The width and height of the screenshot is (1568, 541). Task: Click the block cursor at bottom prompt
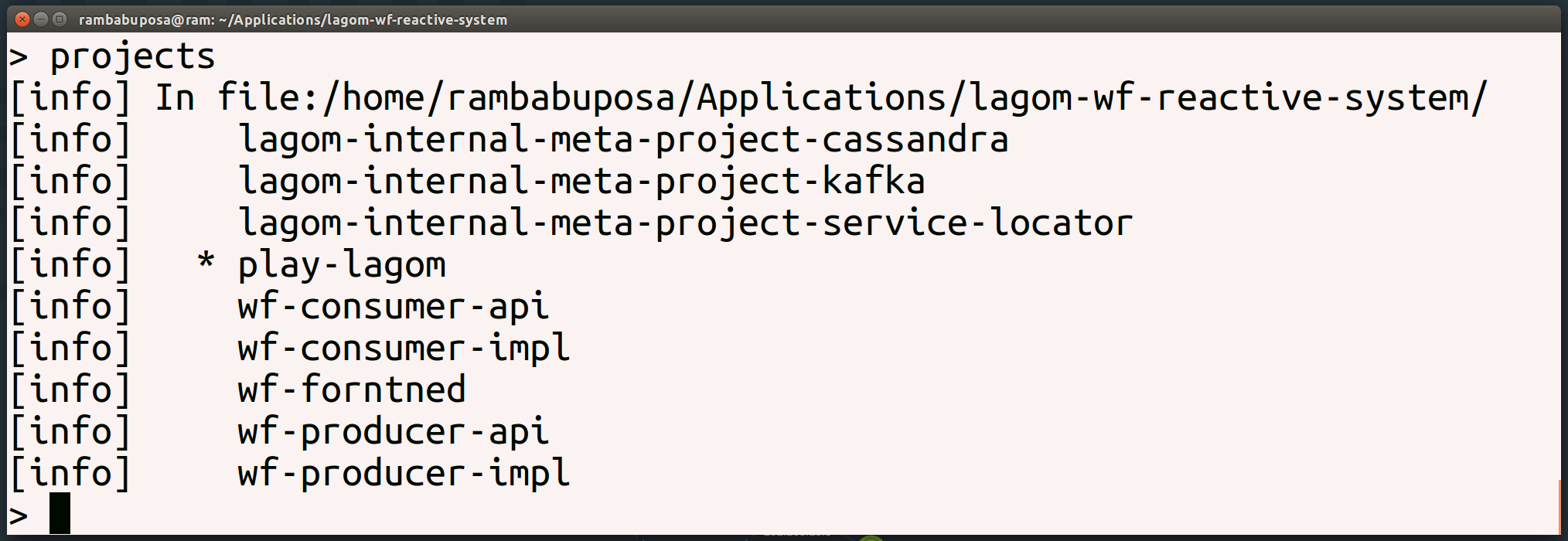click(x=60, y=513)
